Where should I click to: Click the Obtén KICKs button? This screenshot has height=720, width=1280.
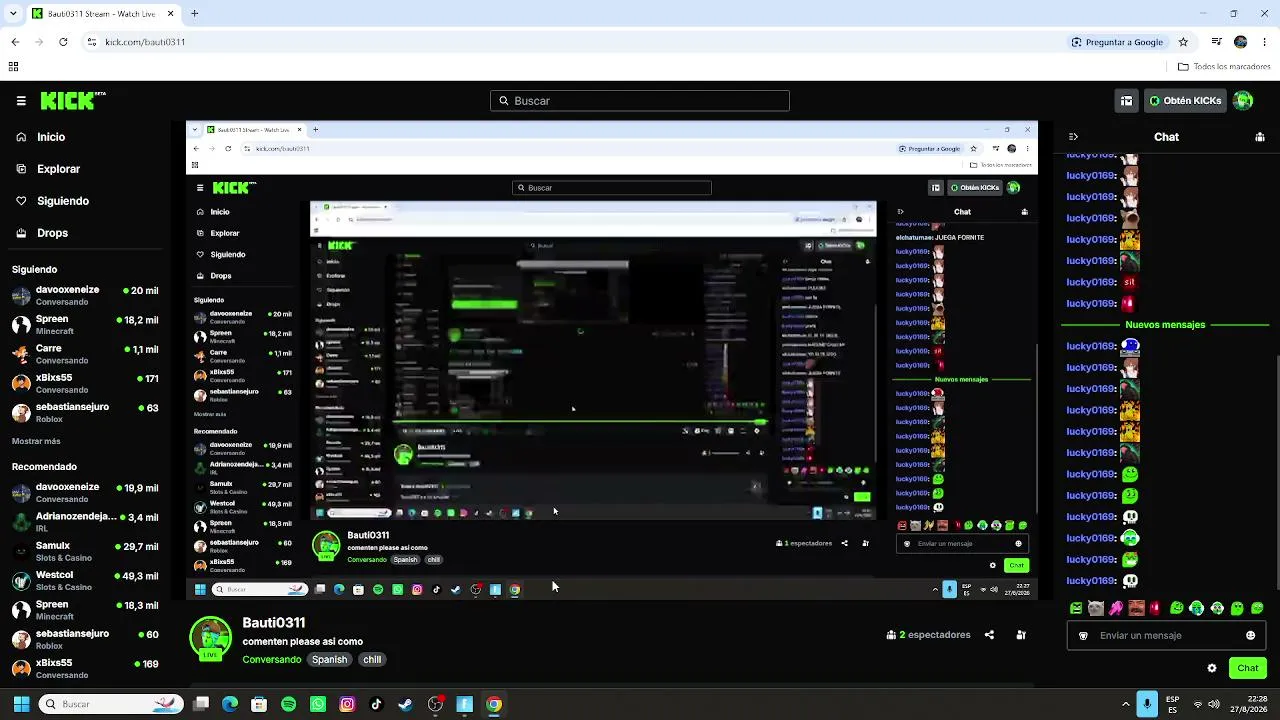(x=1185, y=101)
